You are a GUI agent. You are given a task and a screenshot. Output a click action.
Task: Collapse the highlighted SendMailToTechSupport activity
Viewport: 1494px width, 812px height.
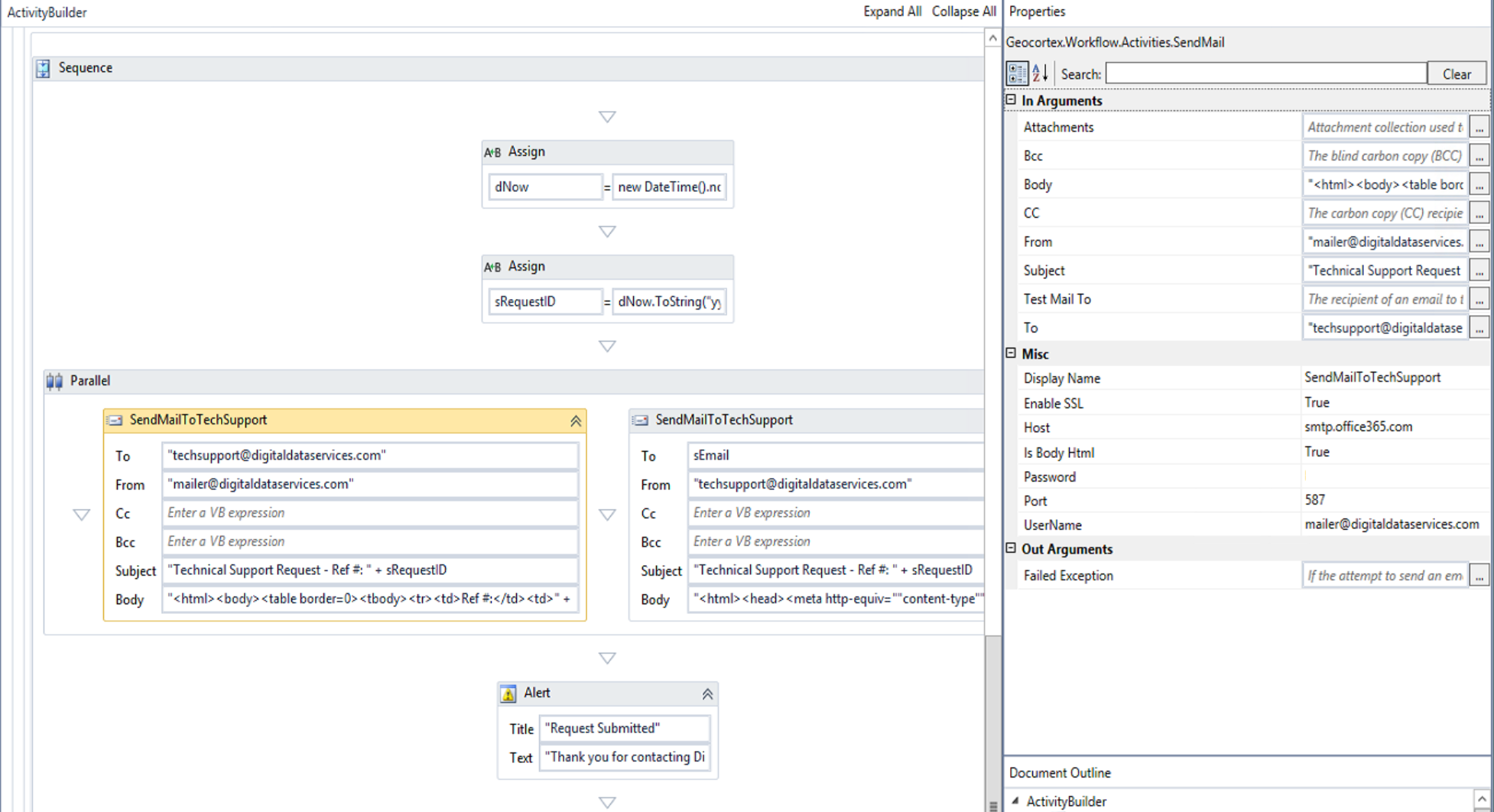(x=576, y=421)
